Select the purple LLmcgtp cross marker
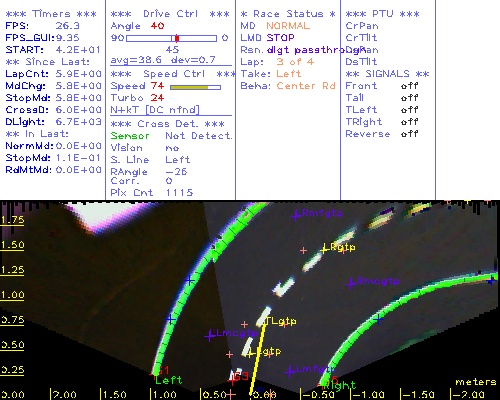 [x=210, y=336]
